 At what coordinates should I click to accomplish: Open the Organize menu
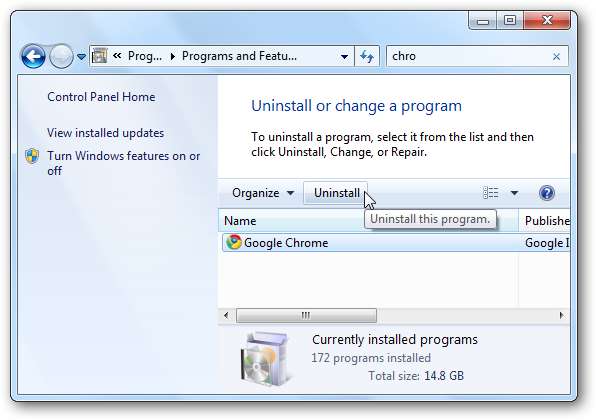263,193
